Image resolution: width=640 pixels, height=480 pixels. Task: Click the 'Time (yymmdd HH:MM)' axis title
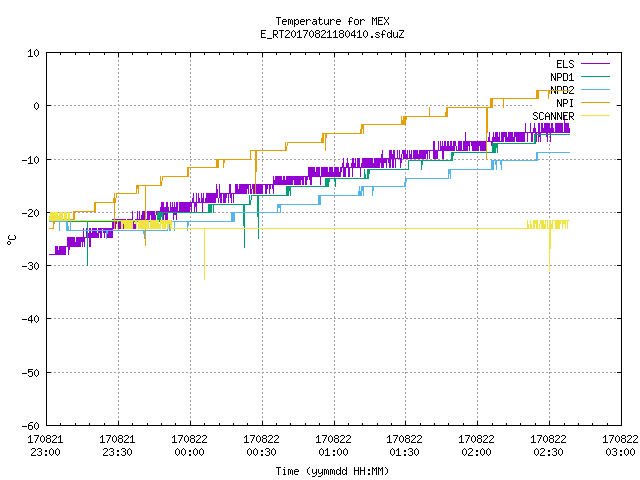click(x=332, y=471)
